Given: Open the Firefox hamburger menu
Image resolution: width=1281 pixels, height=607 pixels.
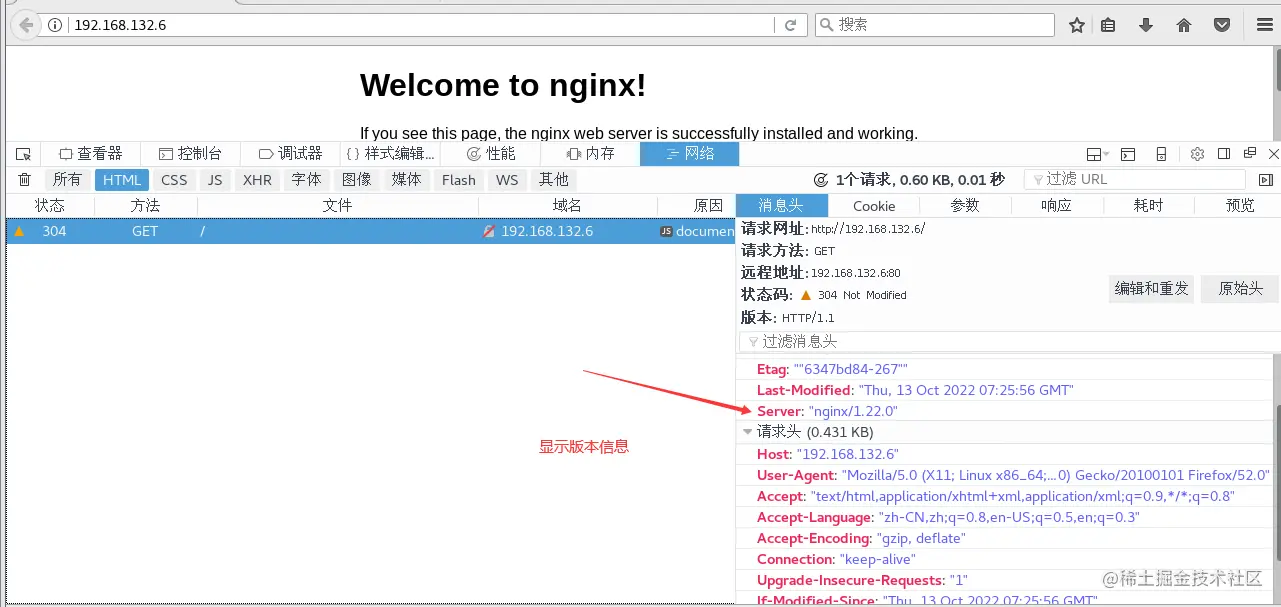Looking at the screenshot, I should point(1264,25).
